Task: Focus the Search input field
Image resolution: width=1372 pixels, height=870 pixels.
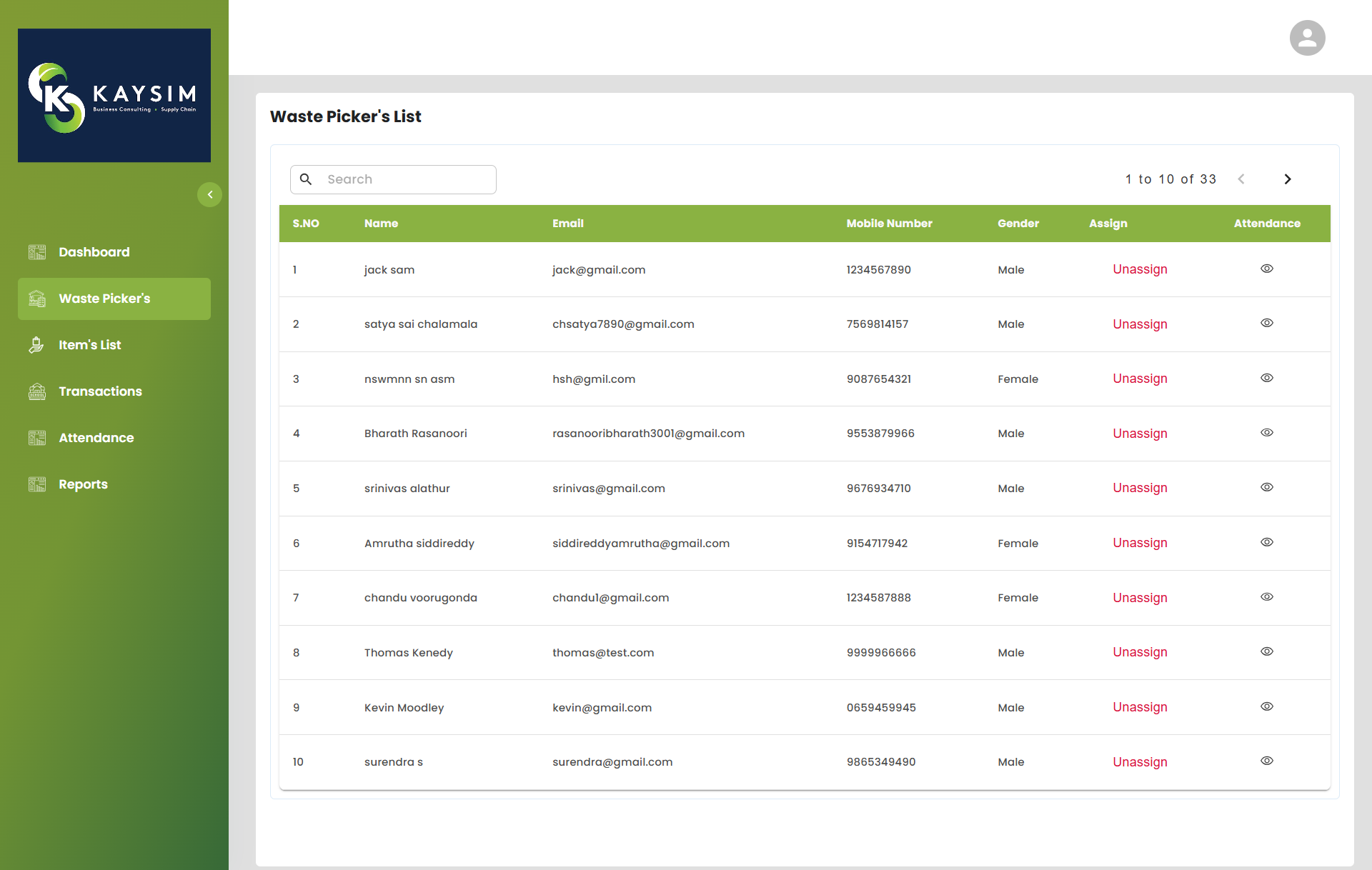Action: click(x=407, y=179)
